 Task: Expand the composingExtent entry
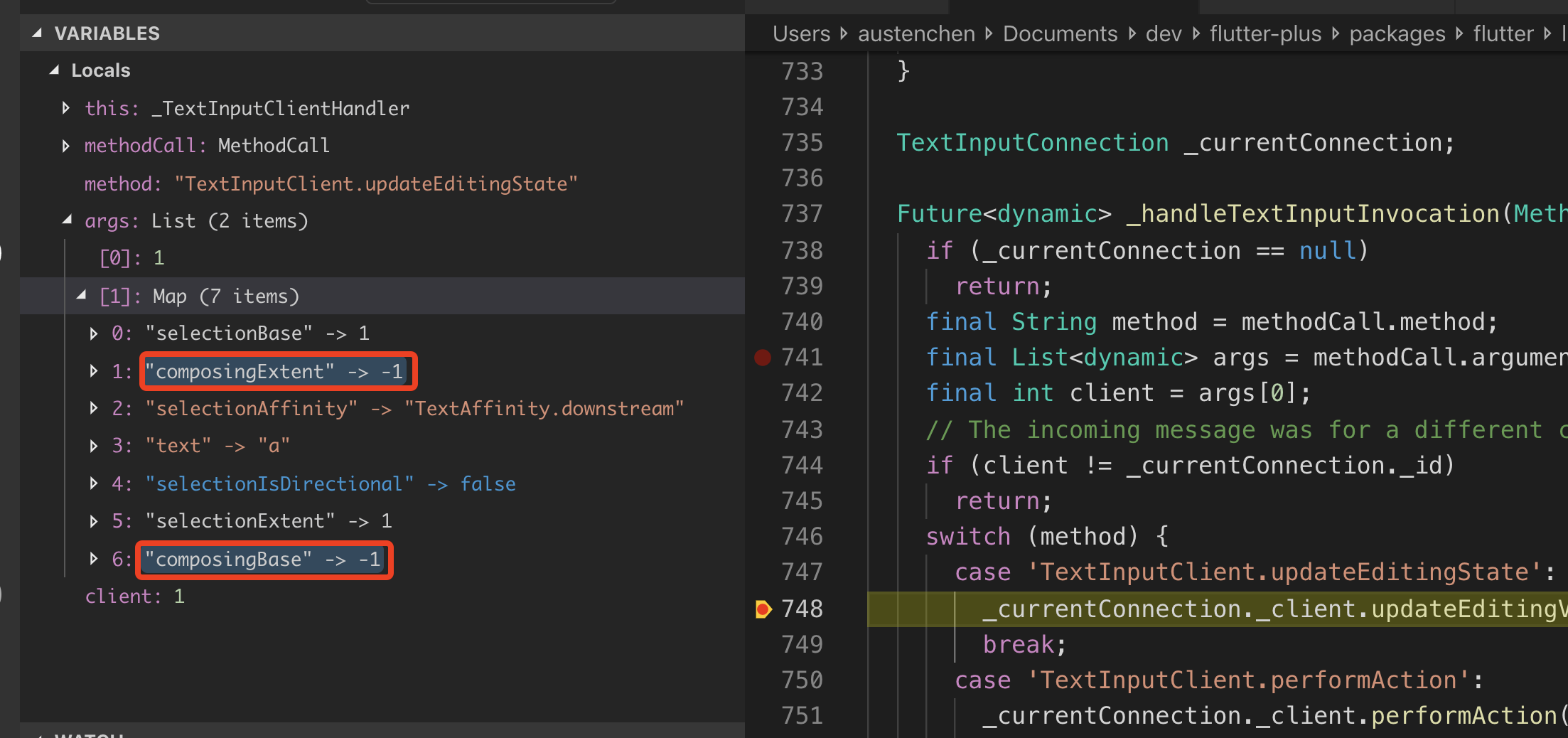click(95, 370)
